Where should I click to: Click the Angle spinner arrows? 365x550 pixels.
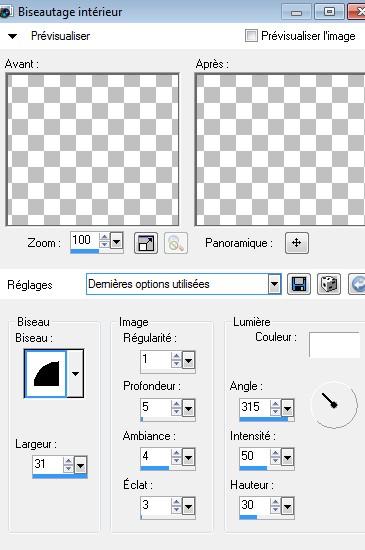[x=275, y=408]
